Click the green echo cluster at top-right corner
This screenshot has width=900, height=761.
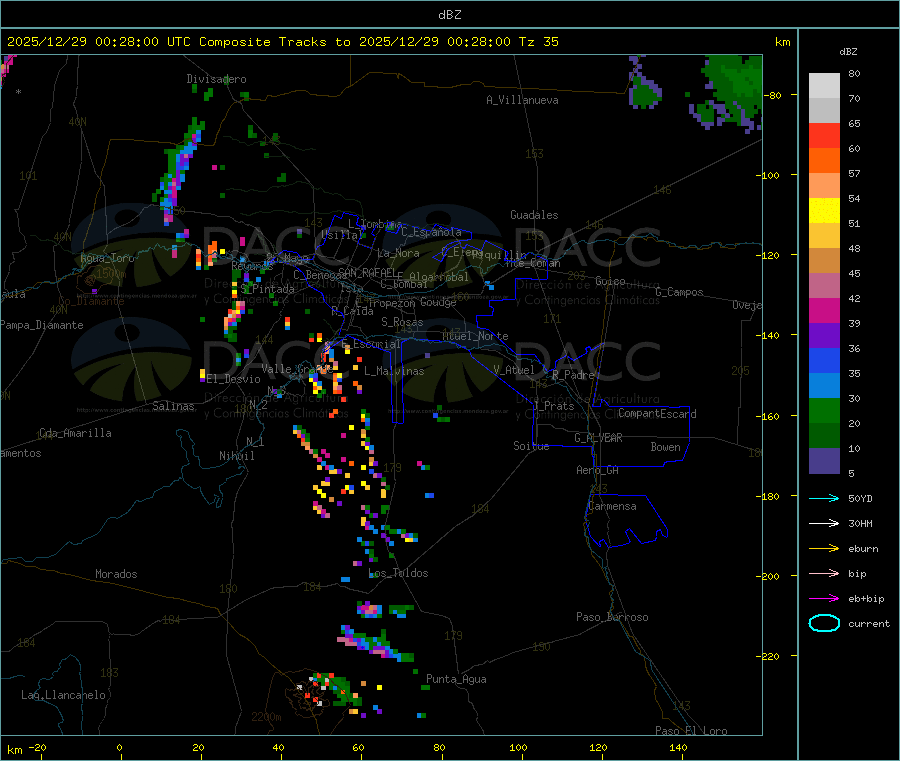pyautogui.click(x=731, y=92)
